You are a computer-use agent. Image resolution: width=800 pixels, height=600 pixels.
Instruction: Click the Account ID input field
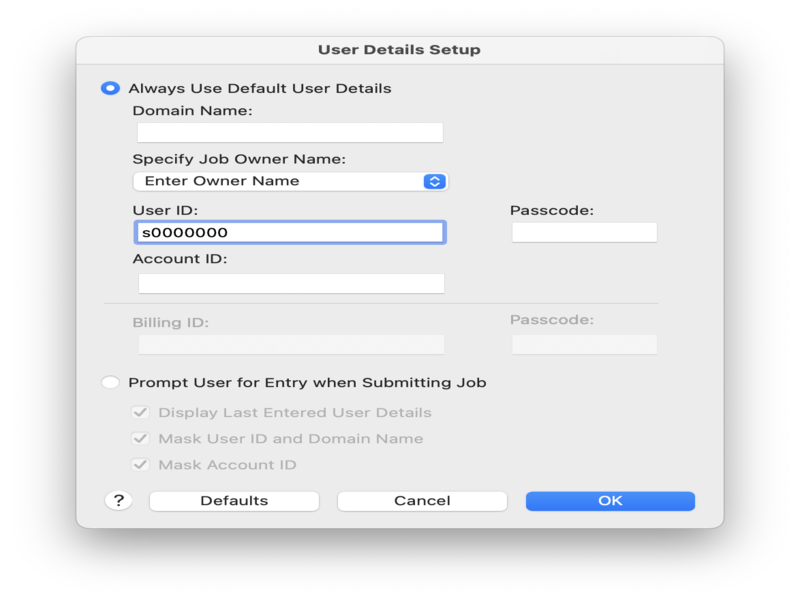coord(291,283)
